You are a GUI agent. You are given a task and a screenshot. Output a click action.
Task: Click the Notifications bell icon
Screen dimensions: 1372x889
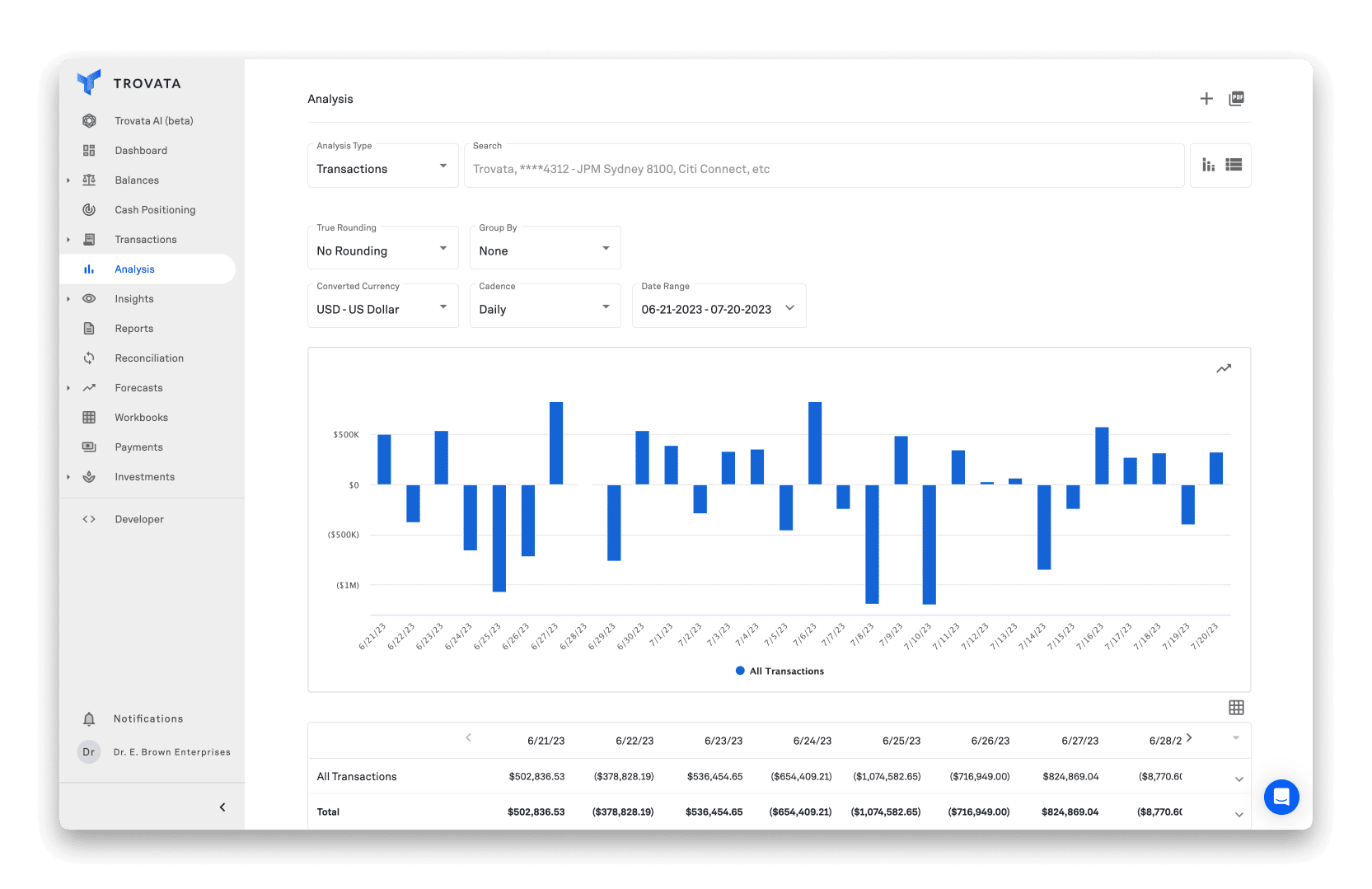89,719
